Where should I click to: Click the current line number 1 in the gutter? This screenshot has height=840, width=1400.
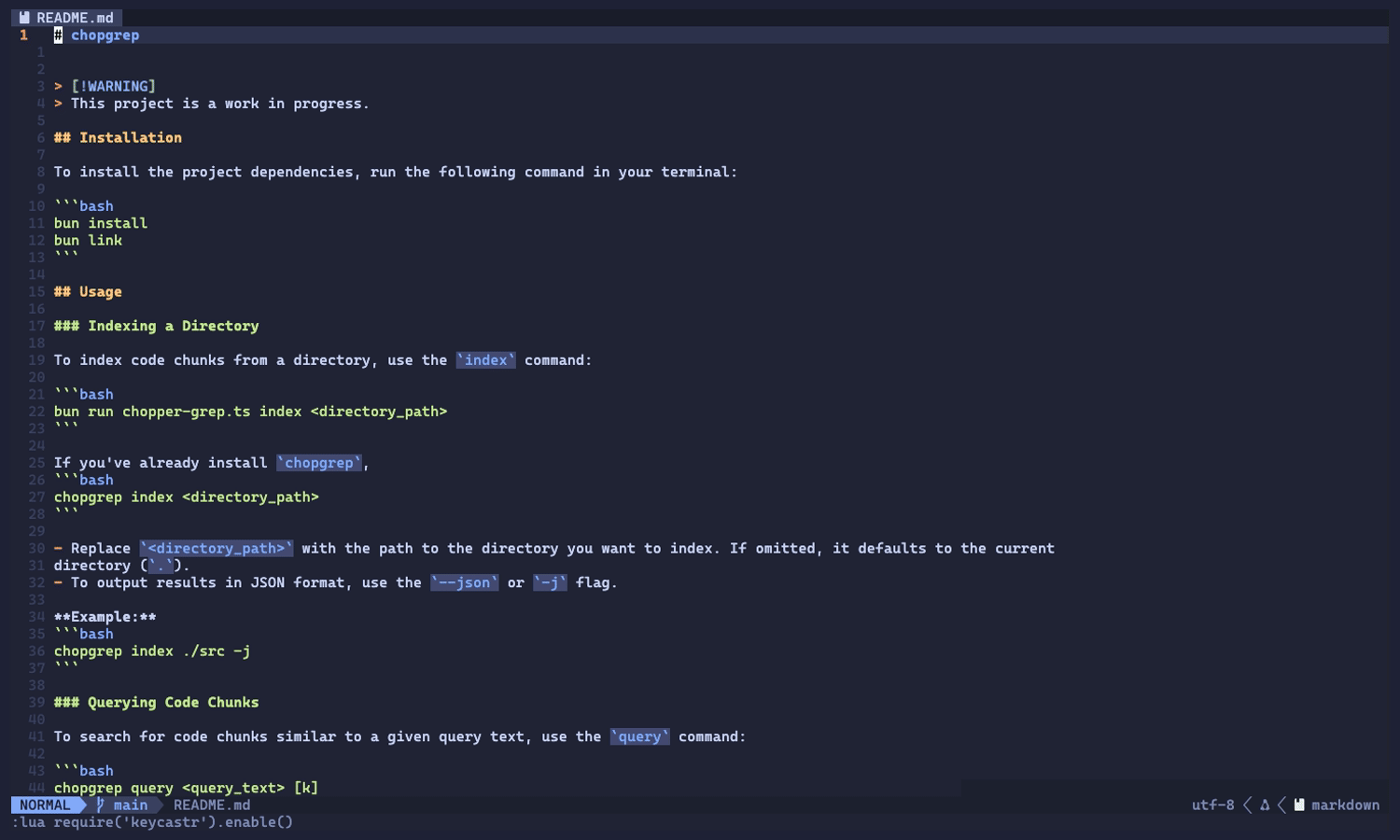point(24,35)
